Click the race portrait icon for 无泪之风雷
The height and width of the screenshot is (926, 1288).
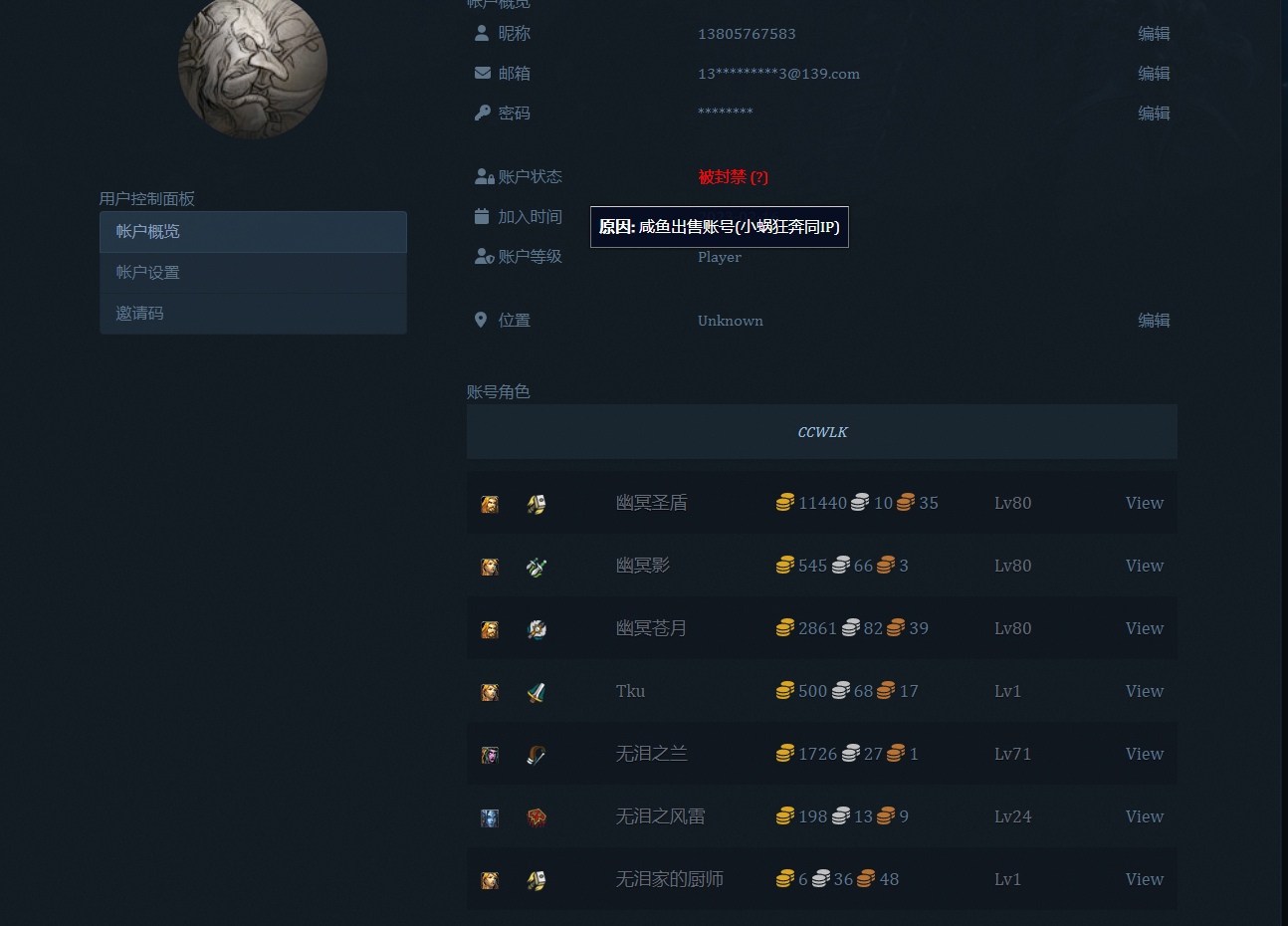(490, 817)
